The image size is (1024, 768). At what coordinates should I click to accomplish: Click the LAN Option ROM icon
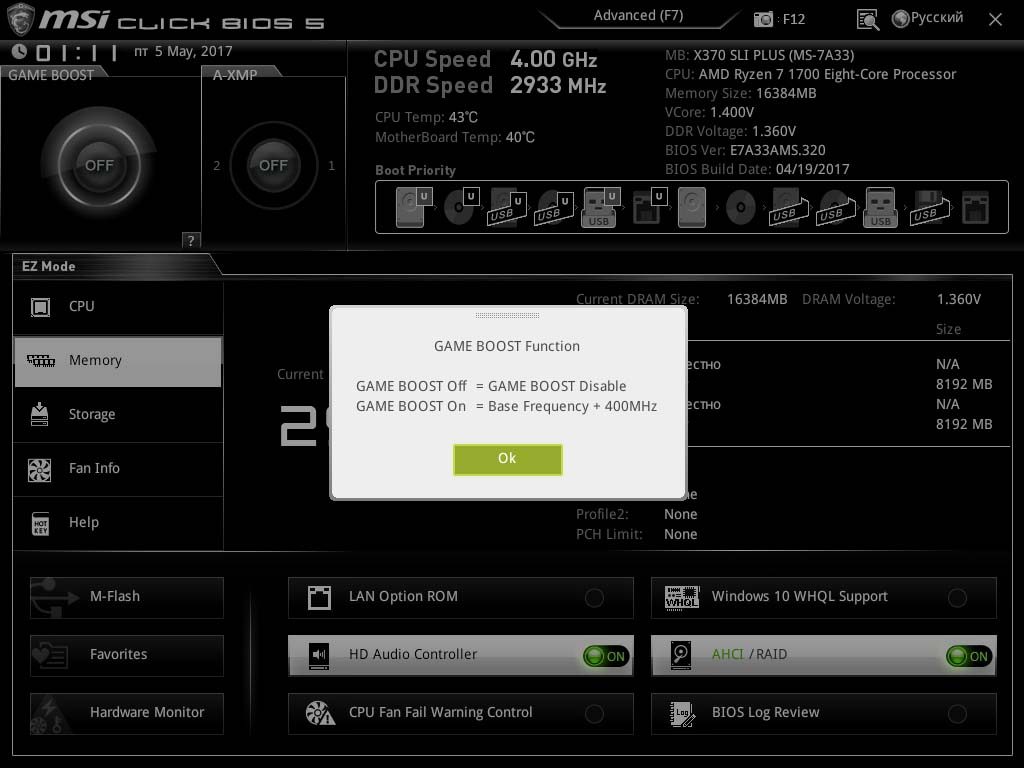[319, 598]
